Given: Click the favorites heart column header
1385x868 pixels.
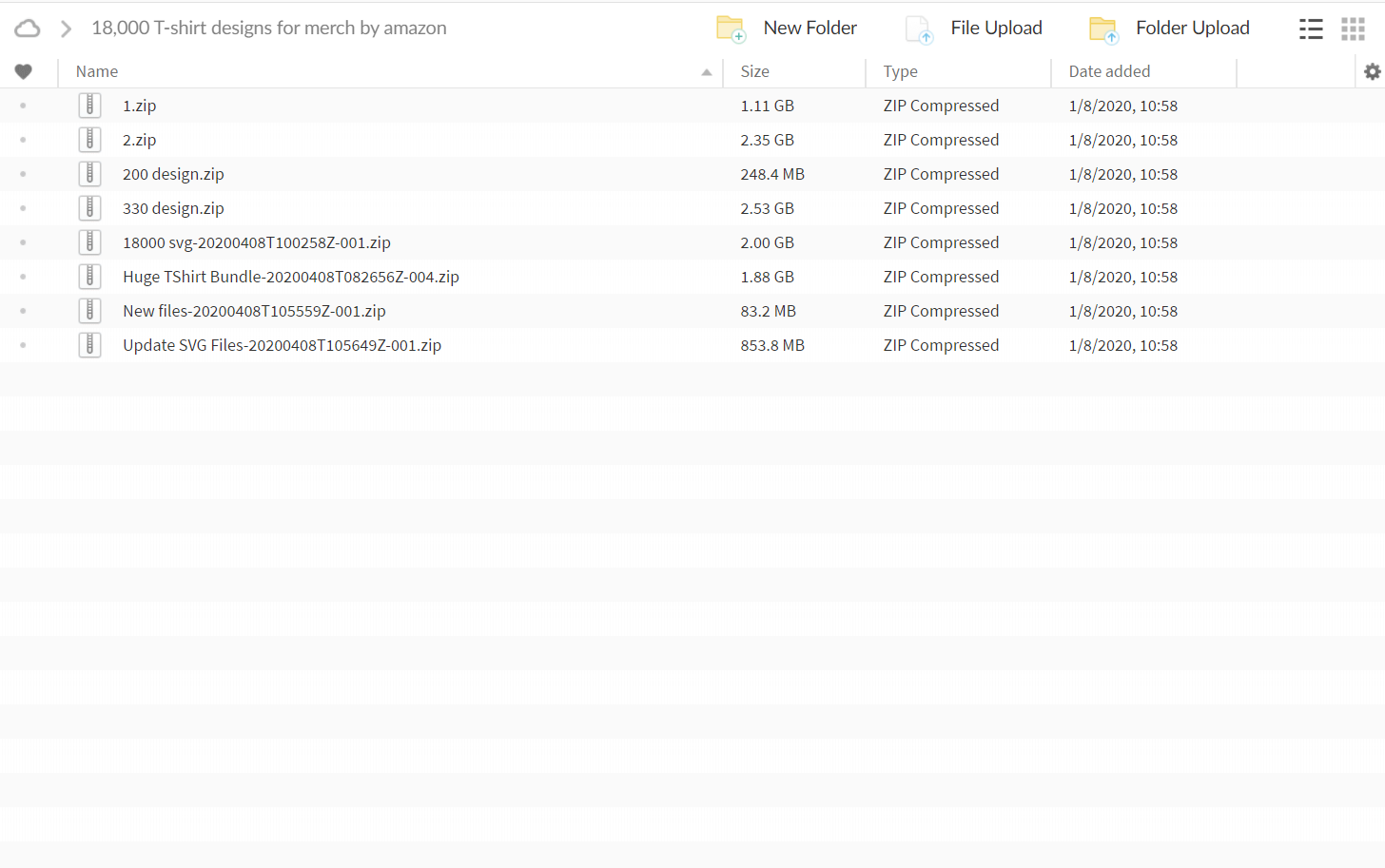Looking at the screenshot, I should coord(24,71).
